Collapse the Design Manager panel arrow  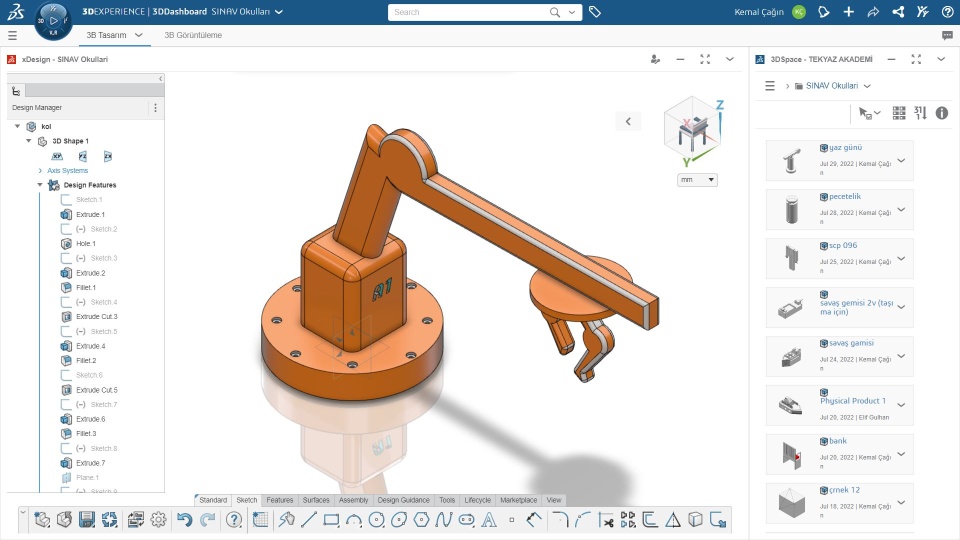pos(160,78)
